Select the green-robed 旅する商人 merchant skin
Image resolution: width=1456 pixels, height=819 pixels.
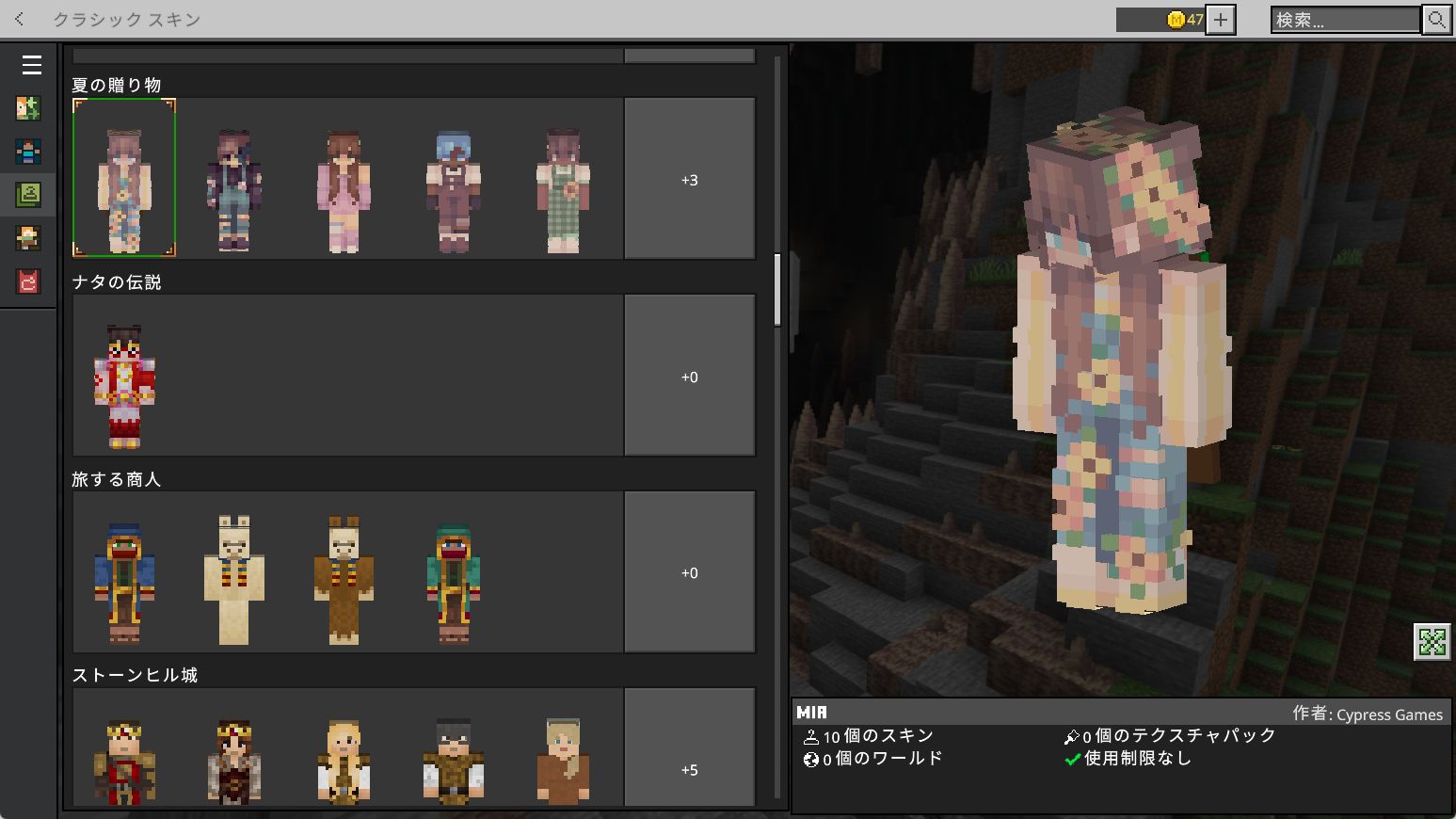point(454,584)
